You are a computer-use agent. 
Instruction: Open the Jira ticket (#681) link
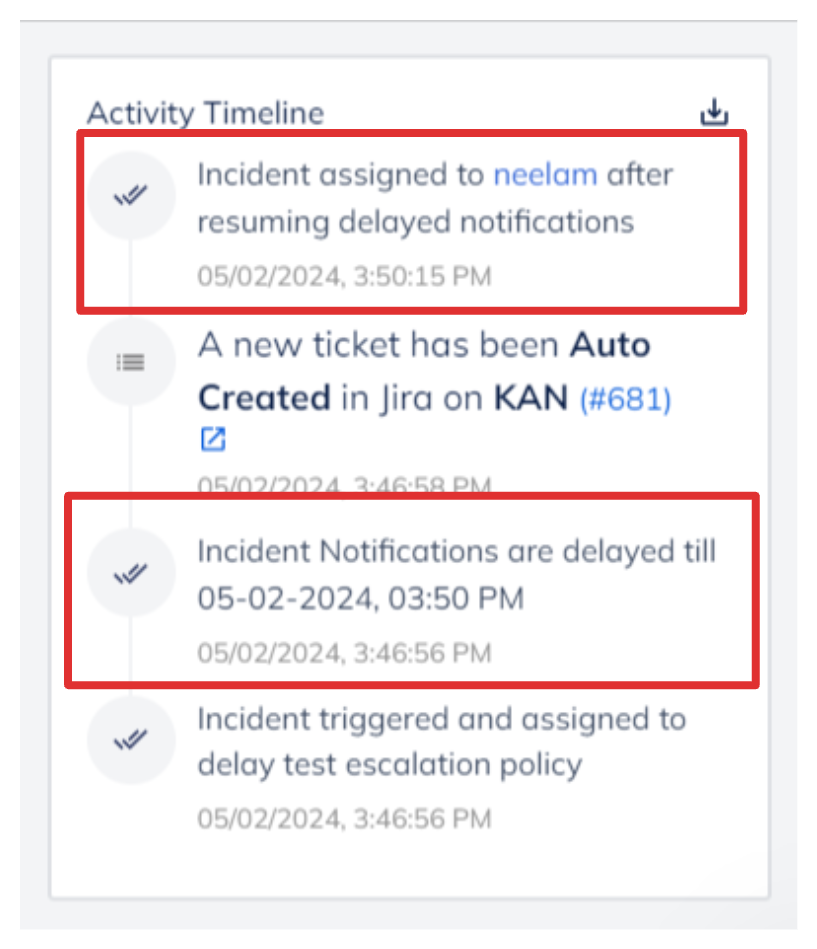click(x=626, y=399)
